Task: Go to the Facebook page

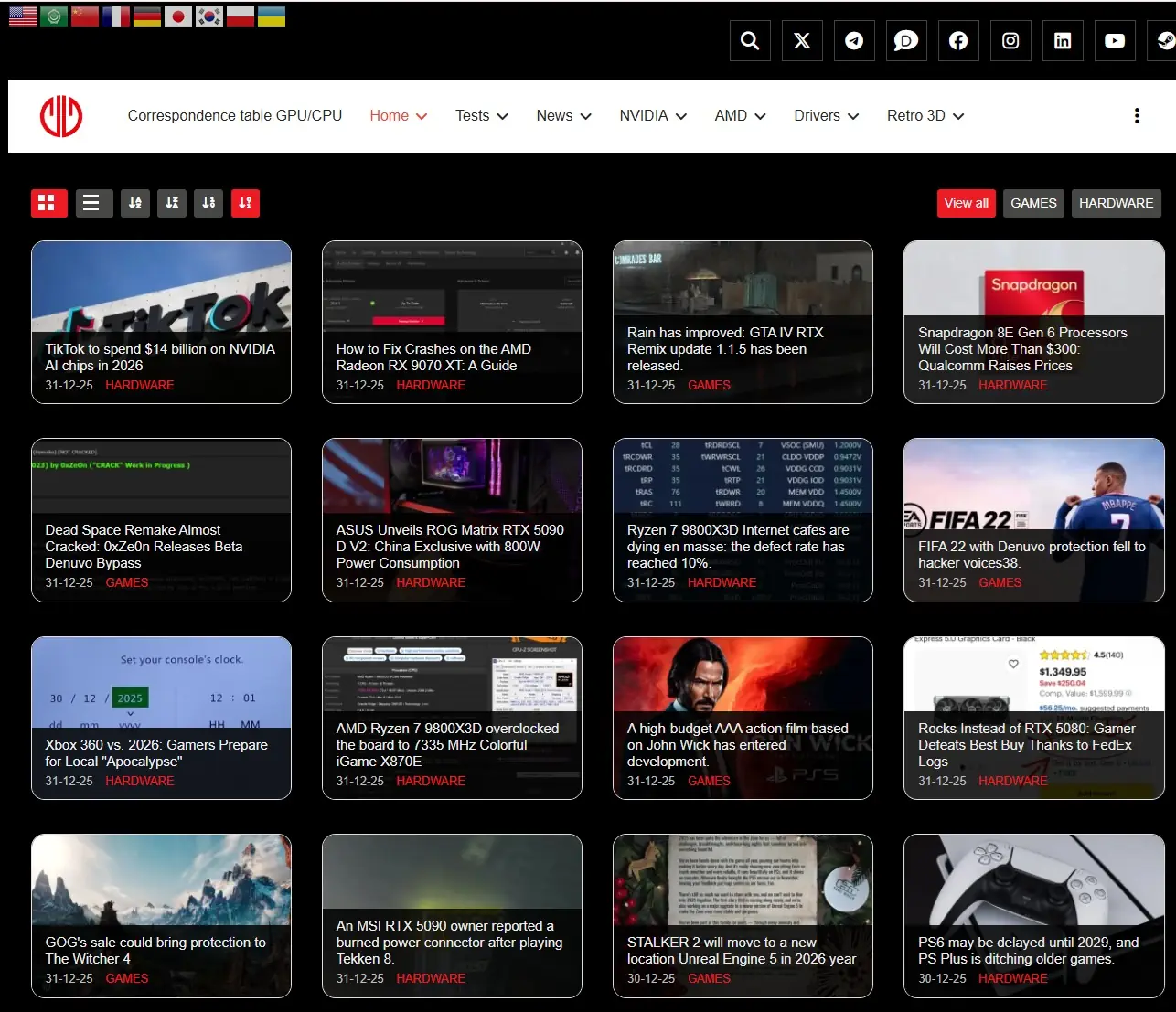Action: [x=958, y=40]
